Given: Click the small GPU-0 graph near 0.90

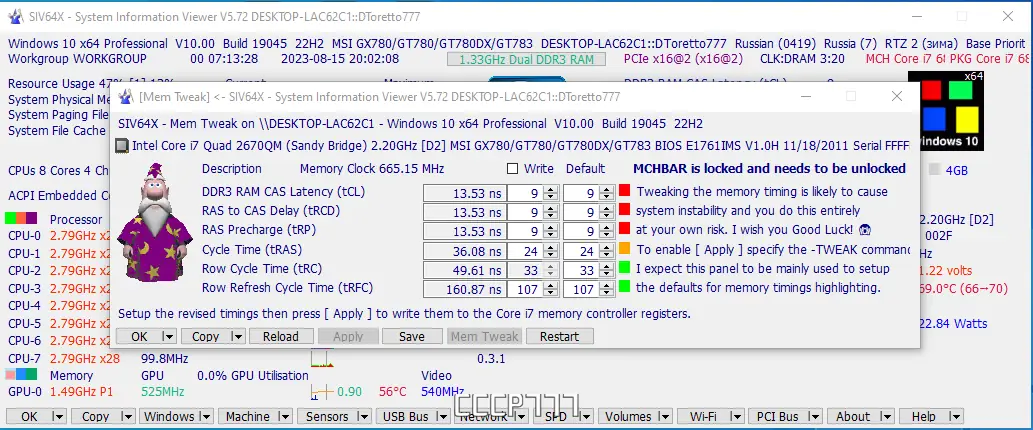Looking at the screenshot, I should click(x=321, y=392).
